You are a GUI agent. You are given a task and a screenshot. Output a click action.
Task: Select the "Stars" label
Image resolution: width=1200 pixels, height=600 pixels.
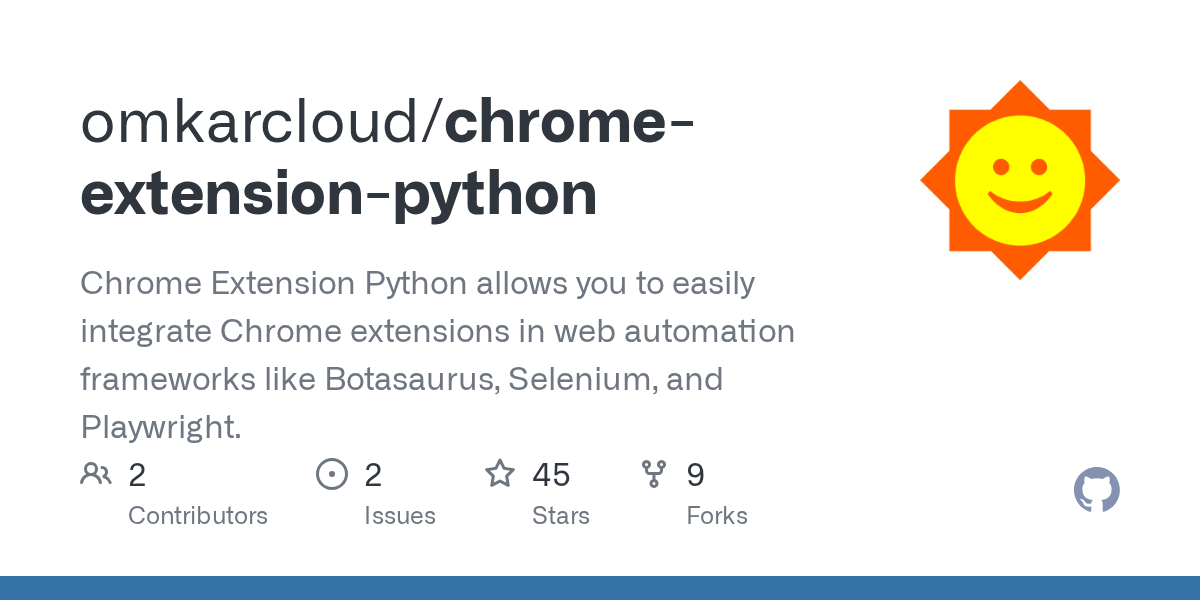click(561, 516)
